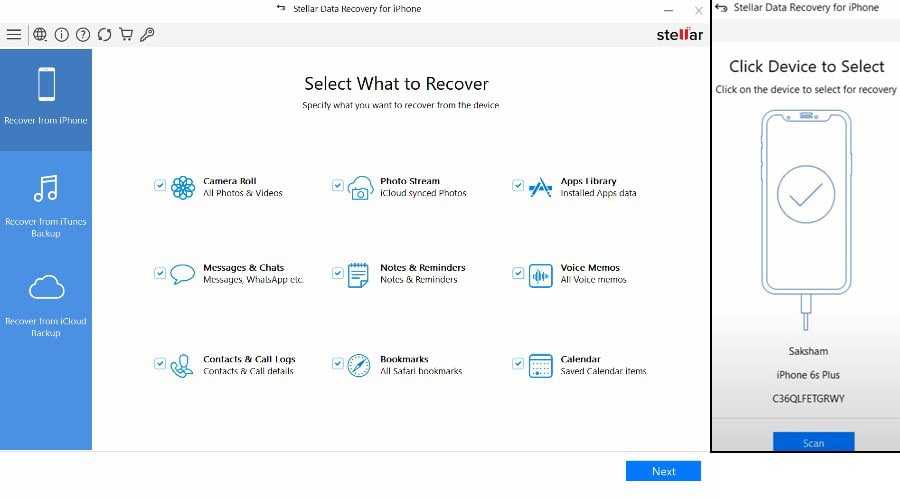This screenshot has height=500, width=900.
Task: Minimize the main Stellar window
Action: (668, 10)
